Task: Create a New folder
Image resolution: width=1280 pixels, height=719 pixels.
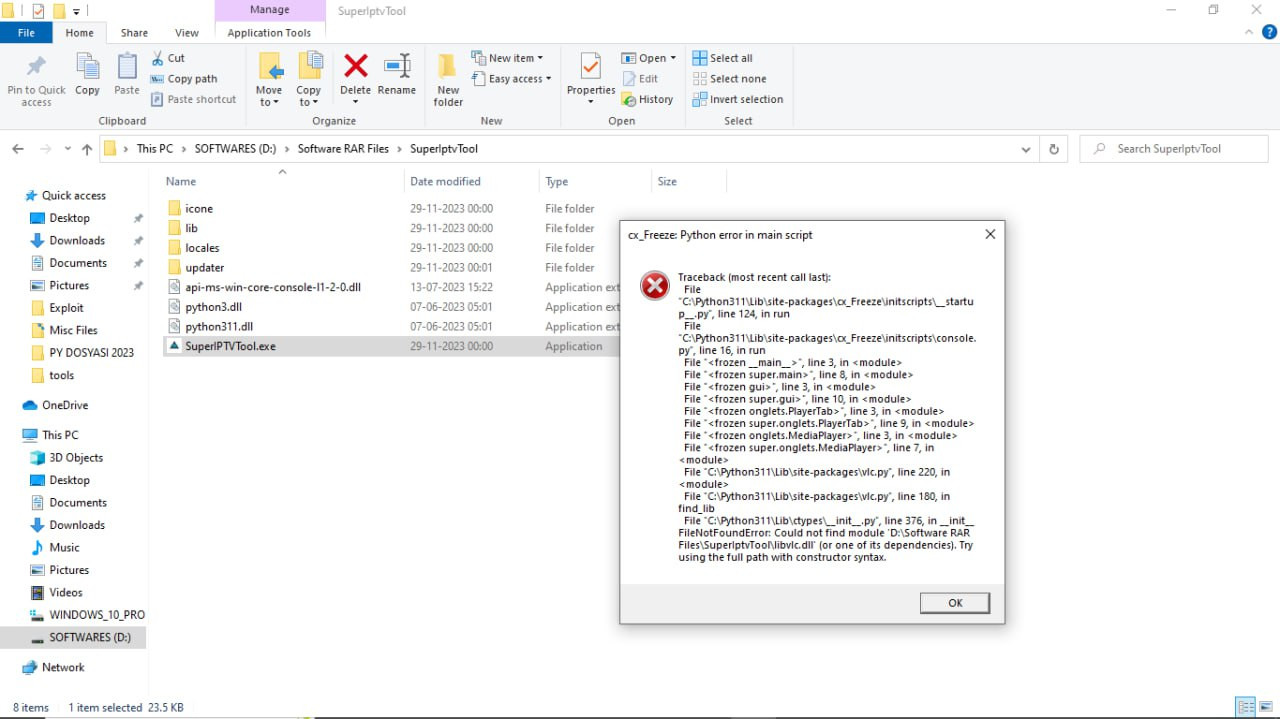Action: tap(448, 79)
